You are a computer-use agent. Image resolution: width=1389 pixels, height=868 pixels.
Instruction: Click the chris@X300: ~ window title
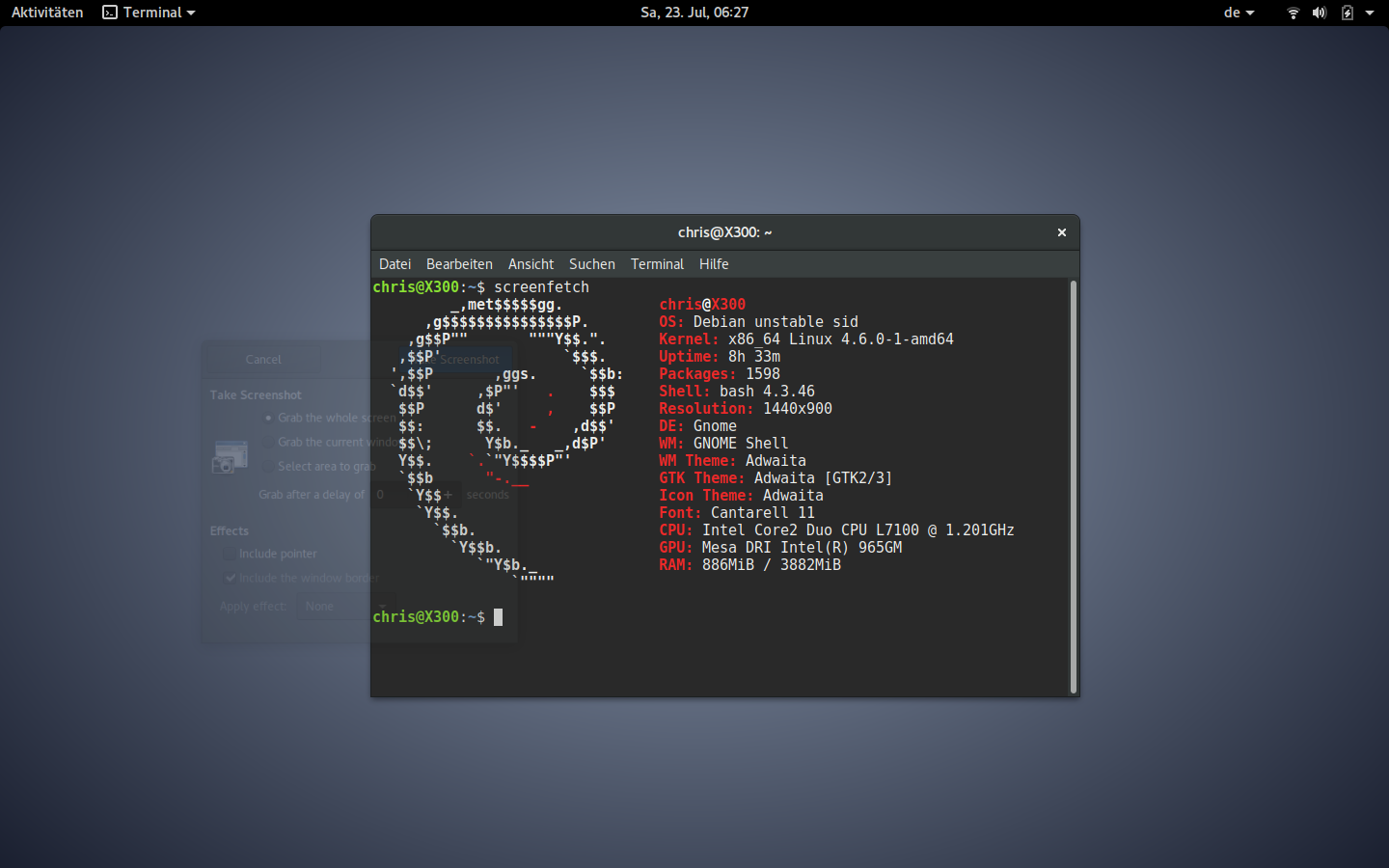click(x=724, y=232)
